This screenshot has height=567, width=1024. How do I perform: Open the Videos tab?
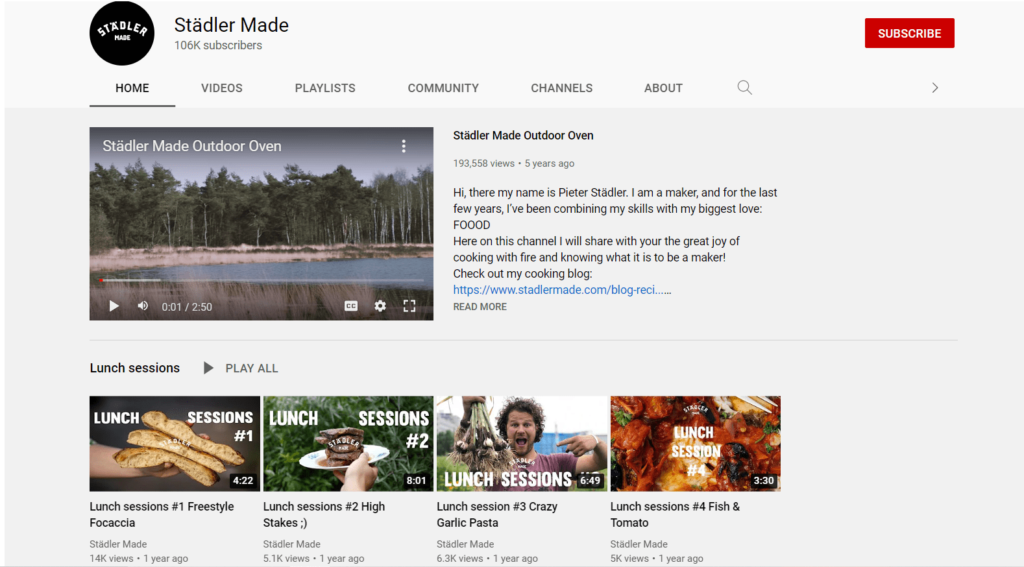point(222,88)
